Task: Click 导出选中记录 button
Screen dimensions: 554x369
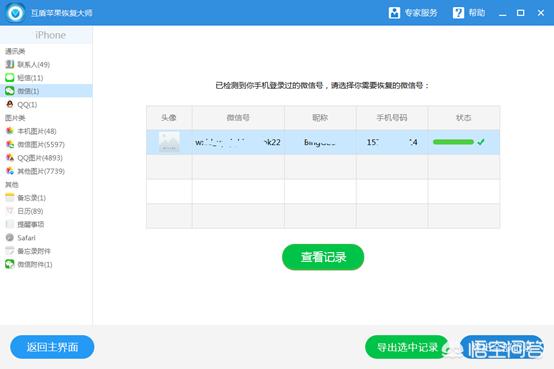Action: click(407, 347)
